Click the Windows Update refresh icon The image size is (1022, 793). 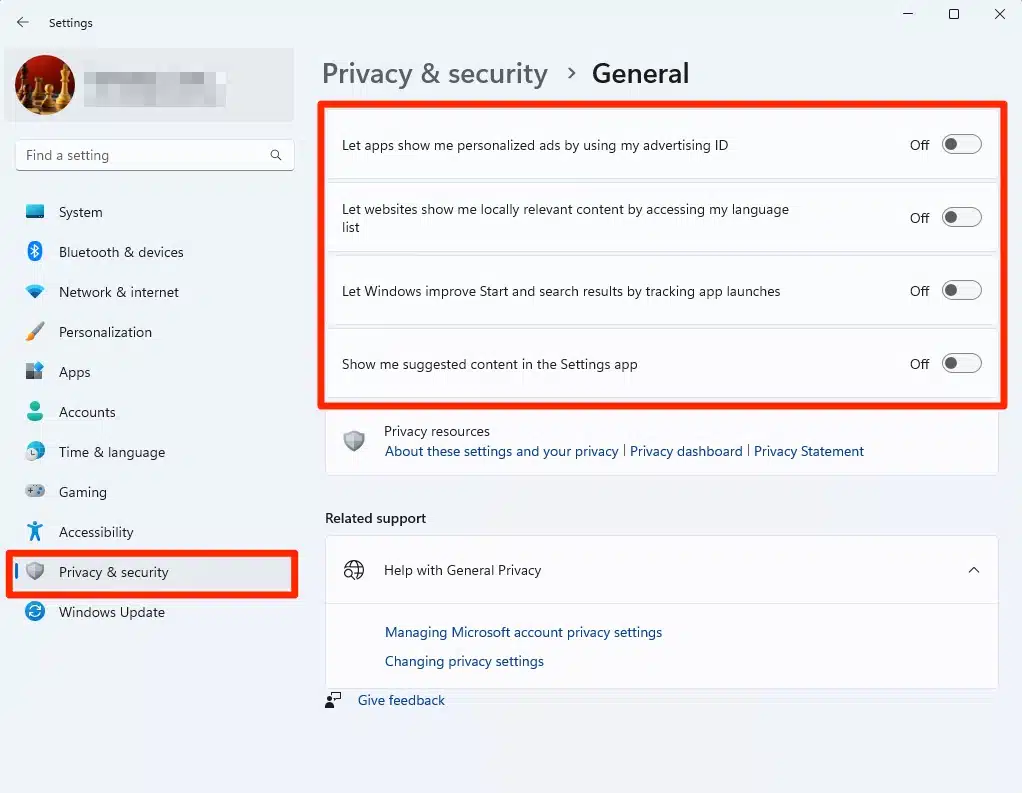click(35, 611)
